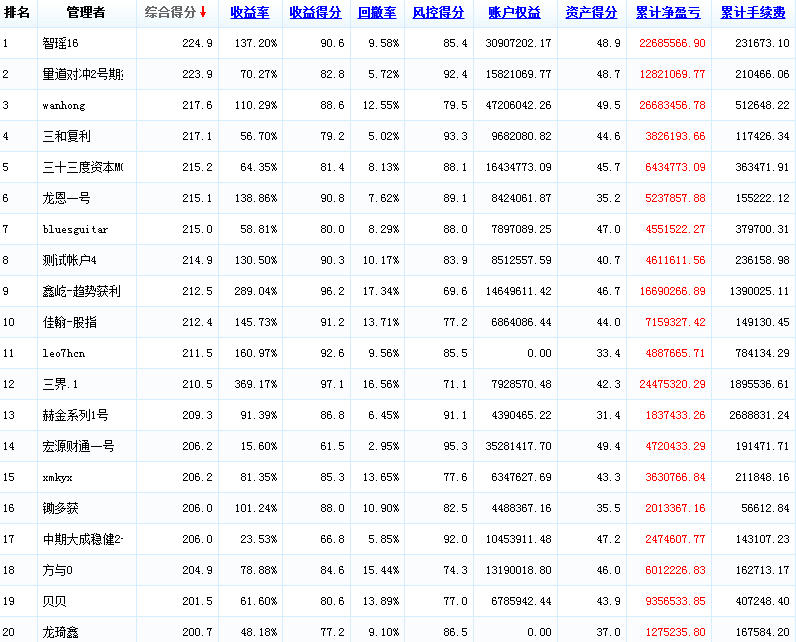Sort the table by 收益率 column
796x642 pixels.
point(249,13)
